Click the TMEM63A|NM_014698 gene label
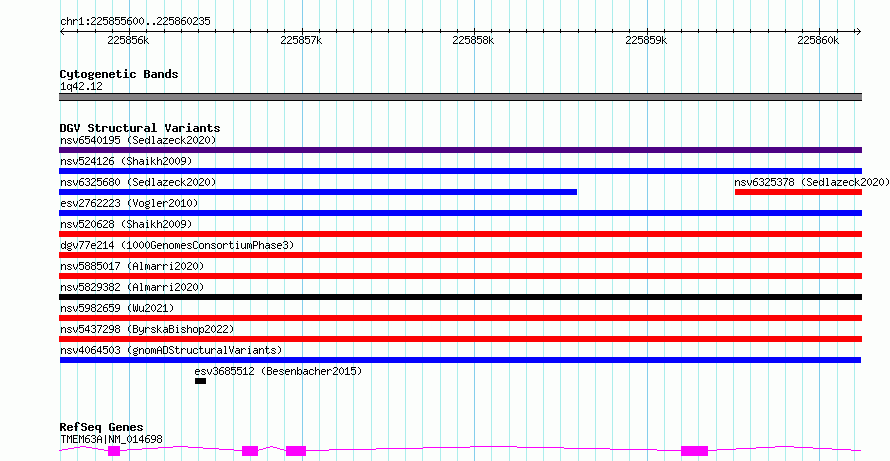890x461 pixels. pyautogui.click(x=111, y=439)
